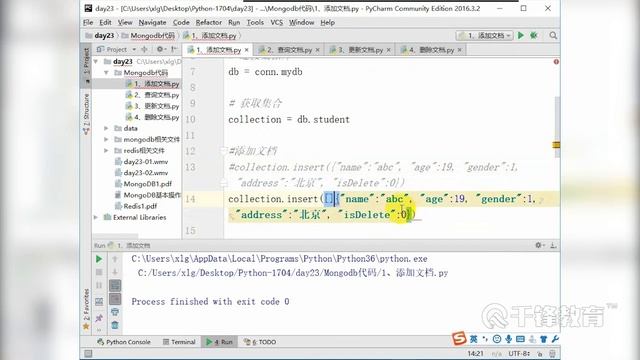640x360 pixels.
Task: Rerun the script in Run panel
Action: [x=99, y=259]
